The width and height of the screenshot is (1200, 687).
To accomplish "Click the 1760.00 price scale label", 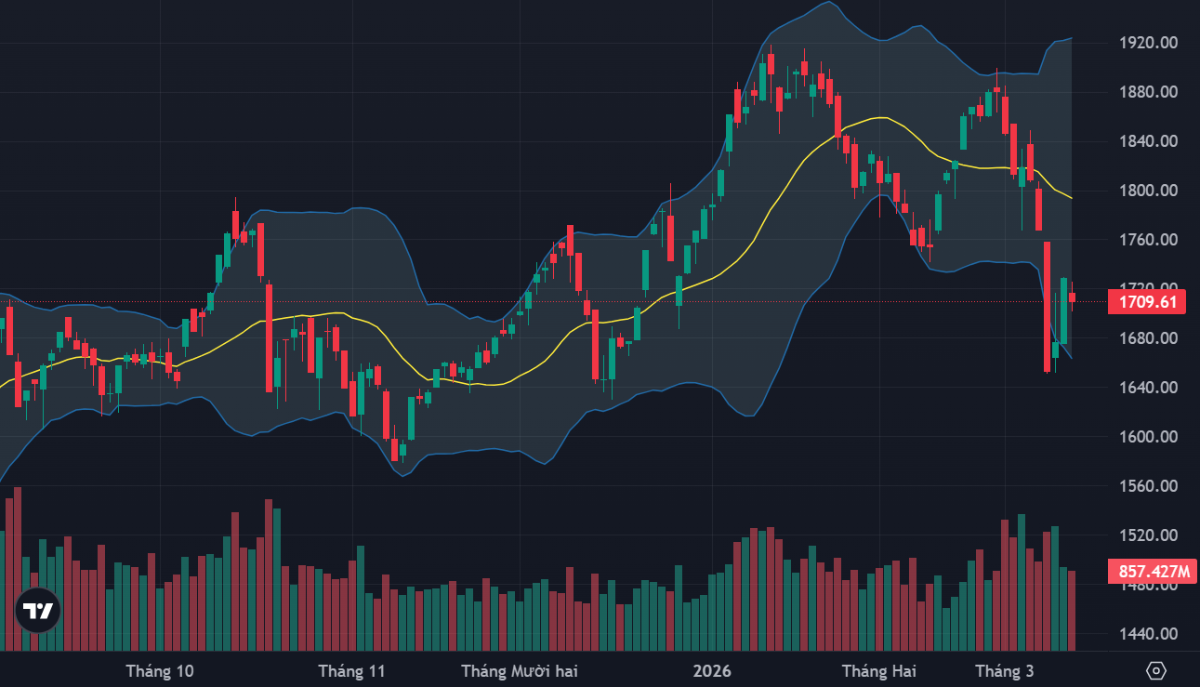I will pos(1145,240).
